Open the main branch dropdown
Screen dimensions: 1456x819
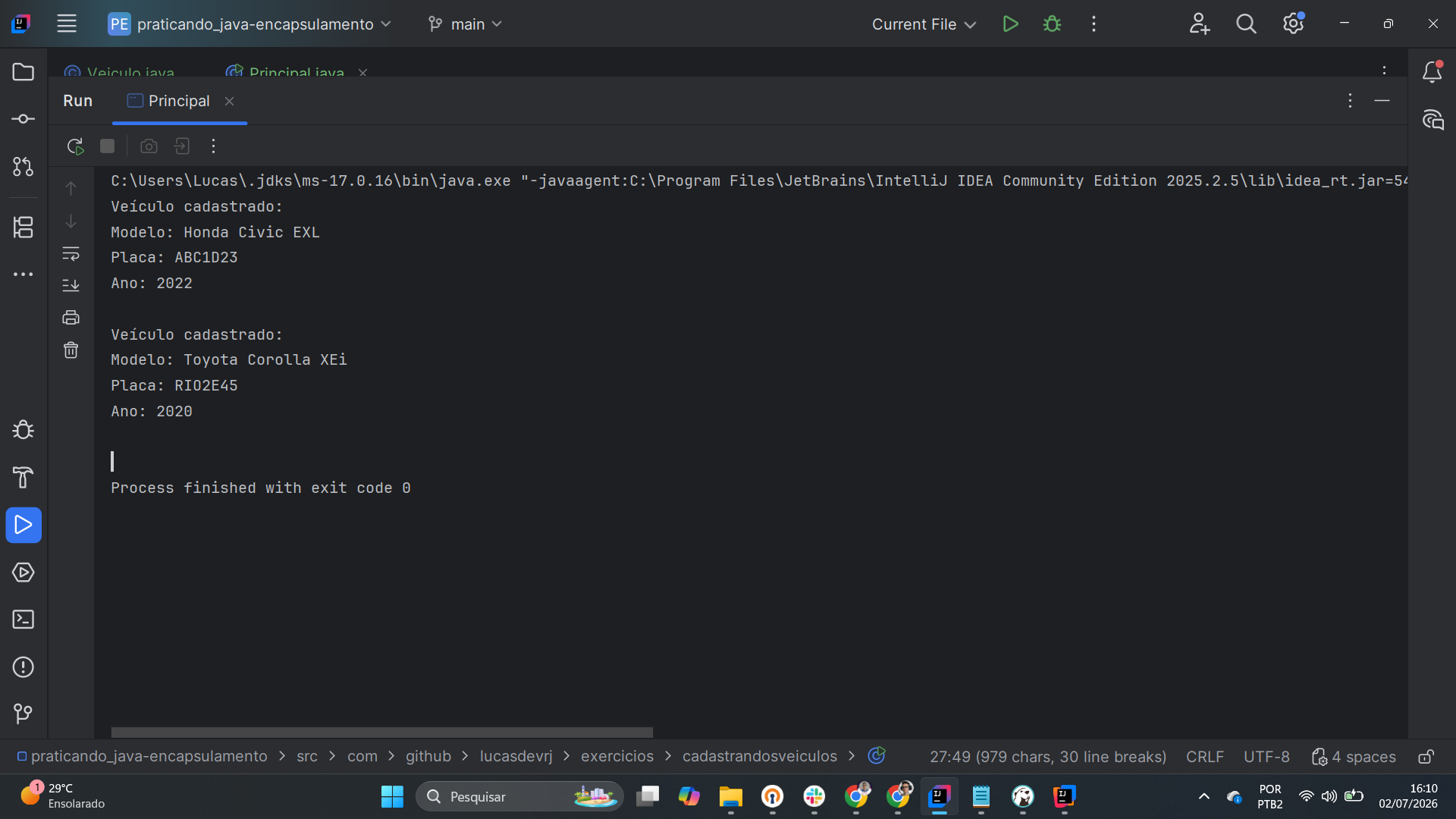pos(465,24)
